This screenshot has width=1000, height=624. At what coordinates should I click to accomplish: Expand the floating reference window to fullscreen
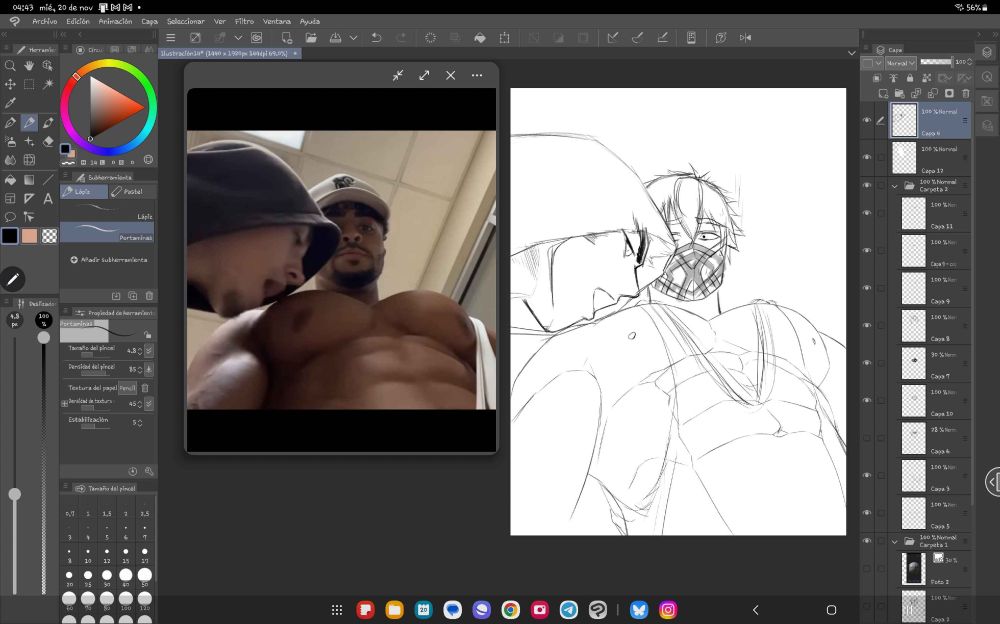point(424,75)
